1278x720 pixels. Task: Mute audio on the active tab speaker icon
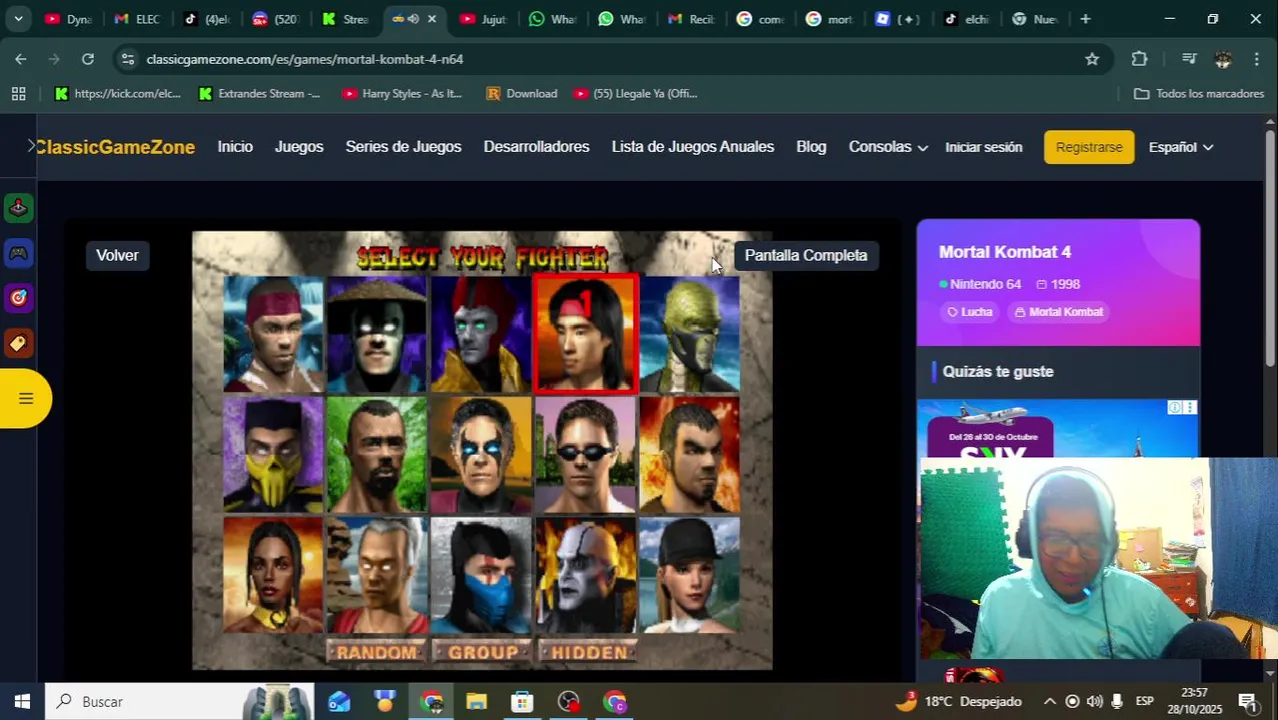413,19
